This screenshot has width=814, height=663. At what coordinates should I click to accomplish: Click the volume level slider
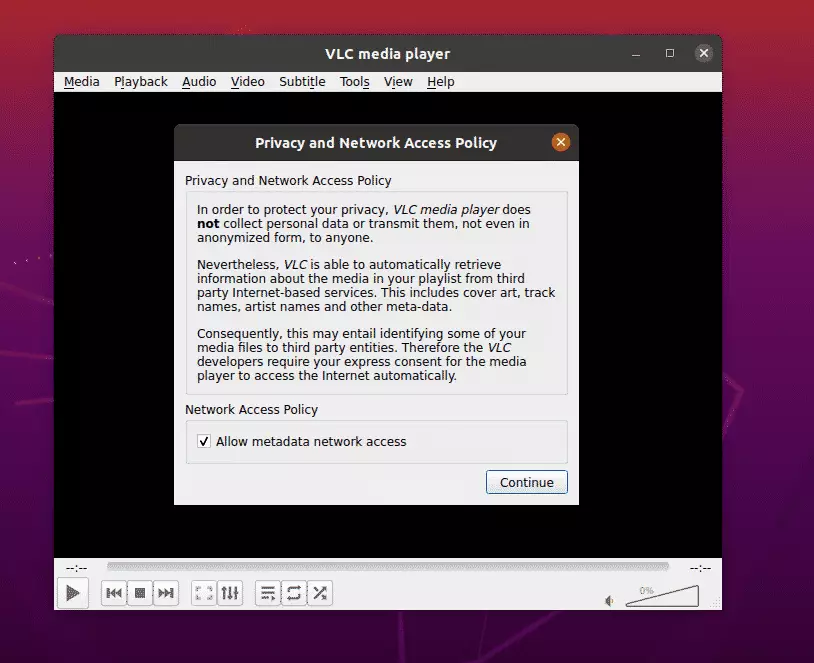point(662,596)
